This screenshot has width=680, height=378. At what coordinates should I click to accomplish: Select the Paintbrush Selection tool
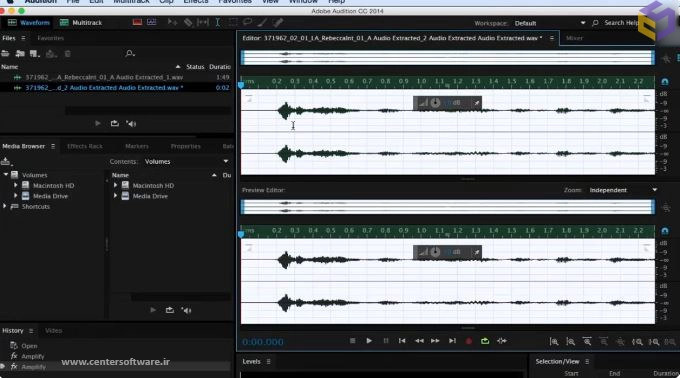263,22
